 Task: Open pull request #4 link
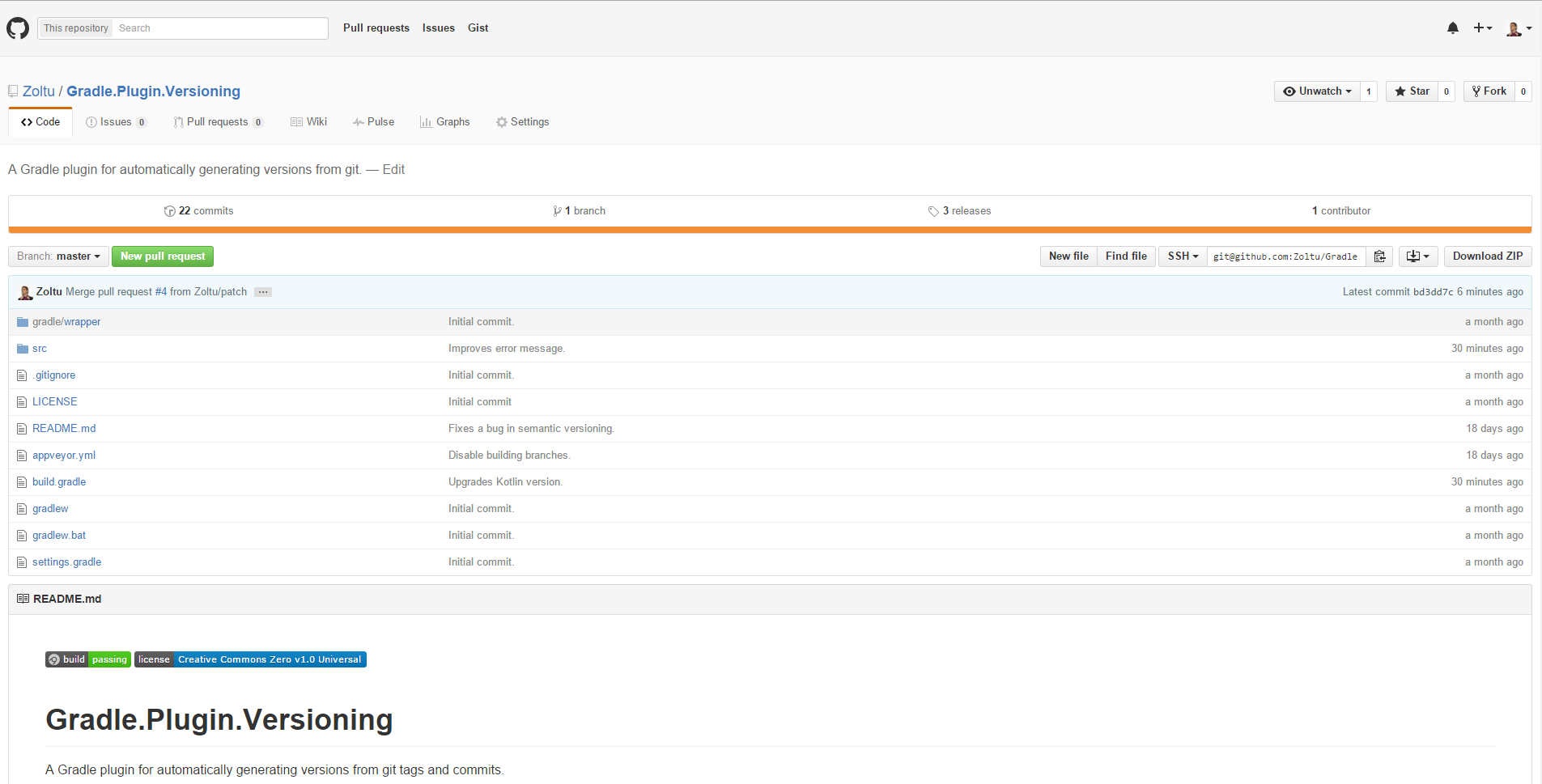click(x=161, y=292)
